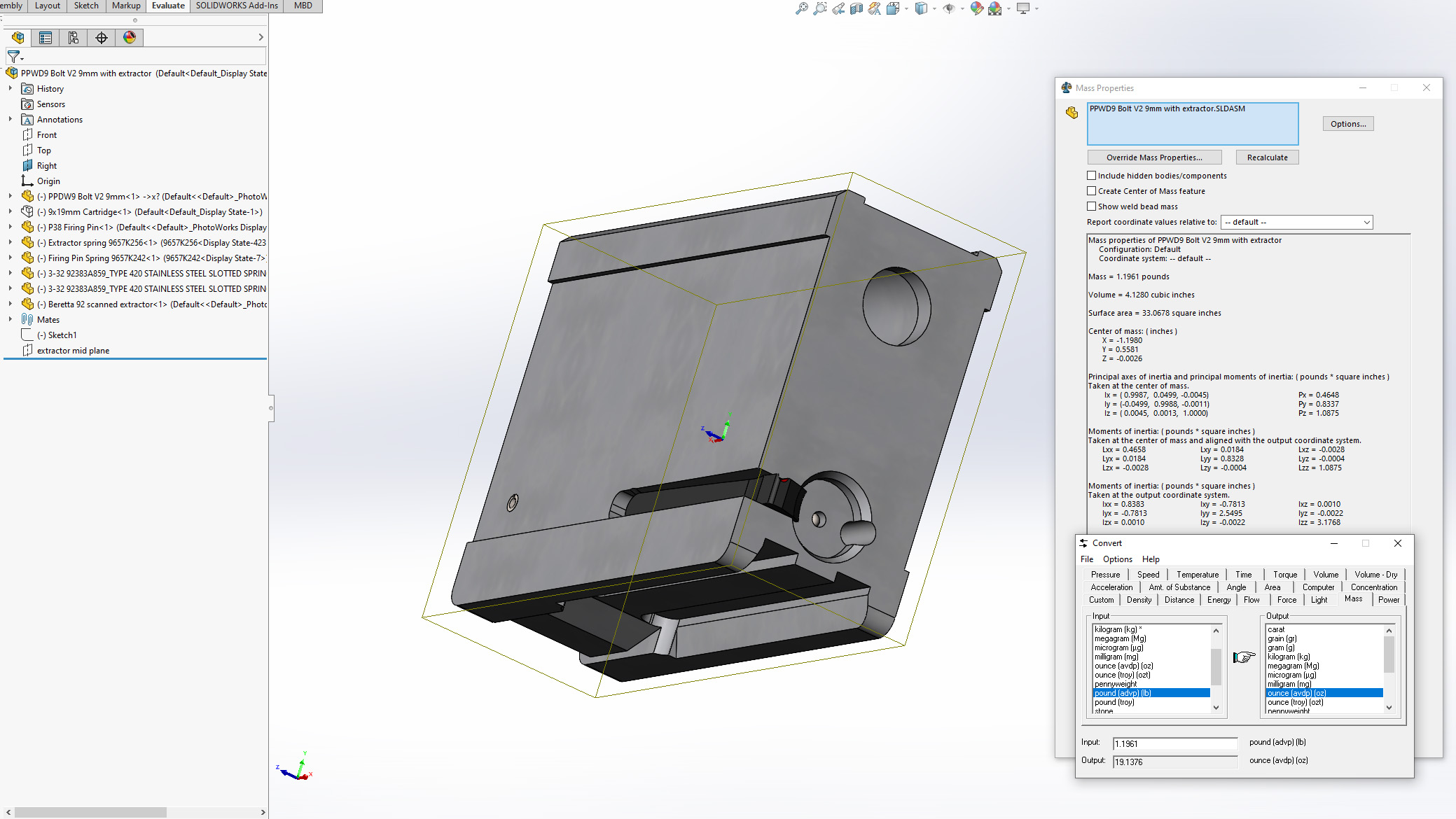Click the Recalculate button

[1267, 157]
